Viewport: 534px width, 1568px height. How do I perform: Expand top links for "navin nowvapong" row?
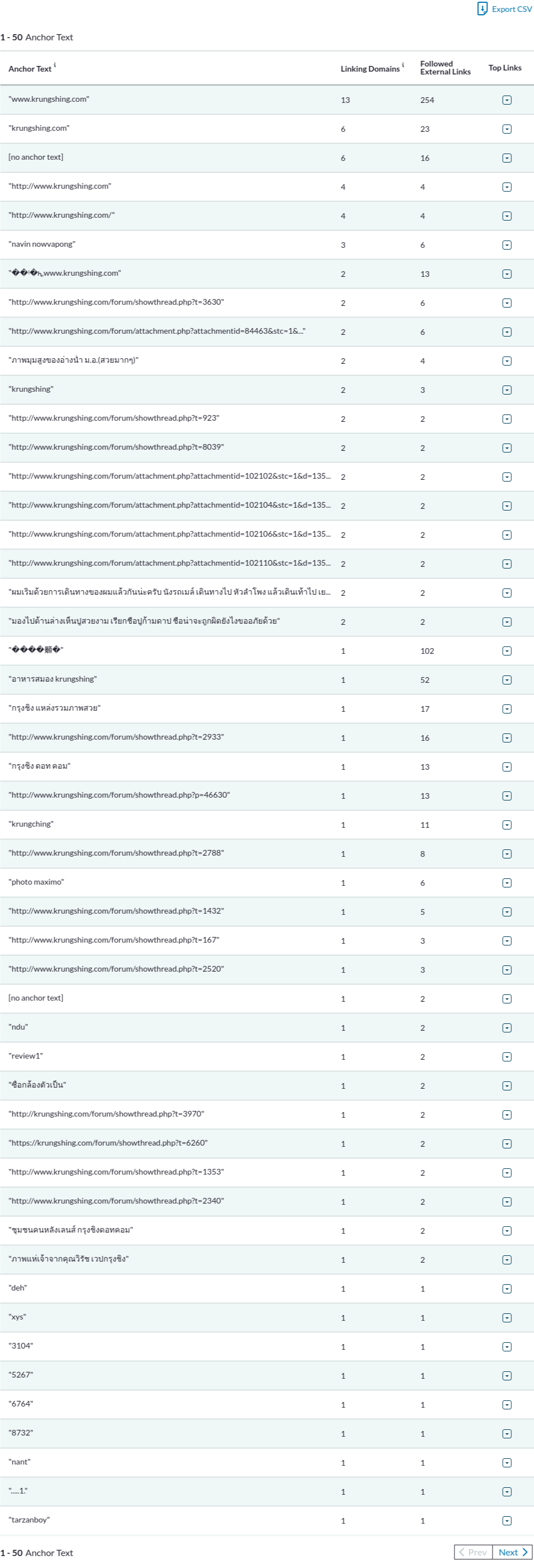507,245
